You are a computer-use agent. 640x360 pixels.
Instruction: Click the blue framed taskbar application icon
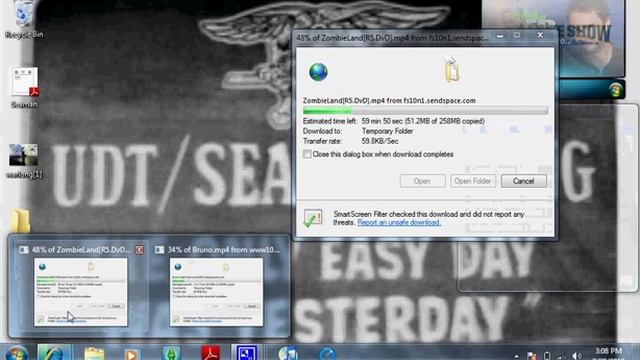pos(247,353)
